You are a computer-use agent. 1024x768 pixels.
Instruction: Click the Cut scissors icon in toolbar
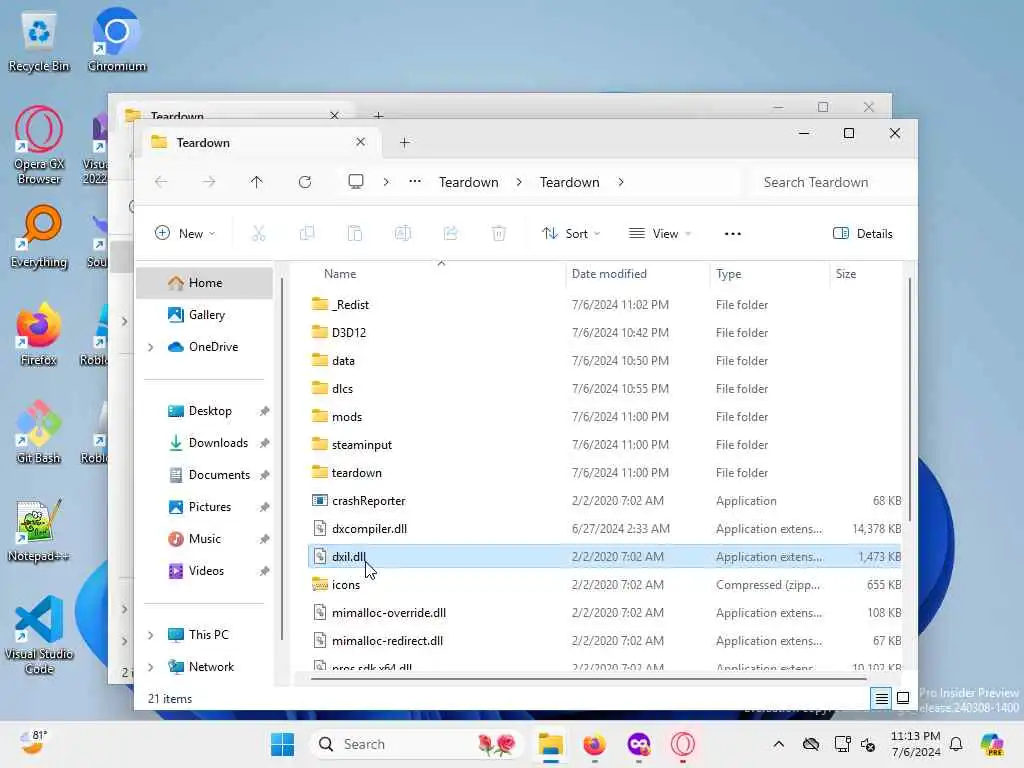pyautogui.click(x=259, y=233)
